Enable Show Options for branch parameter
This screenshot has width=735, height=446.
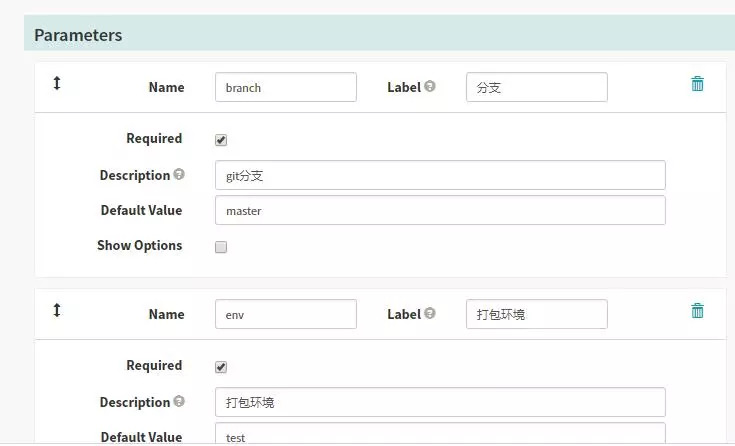coord(221,247)
